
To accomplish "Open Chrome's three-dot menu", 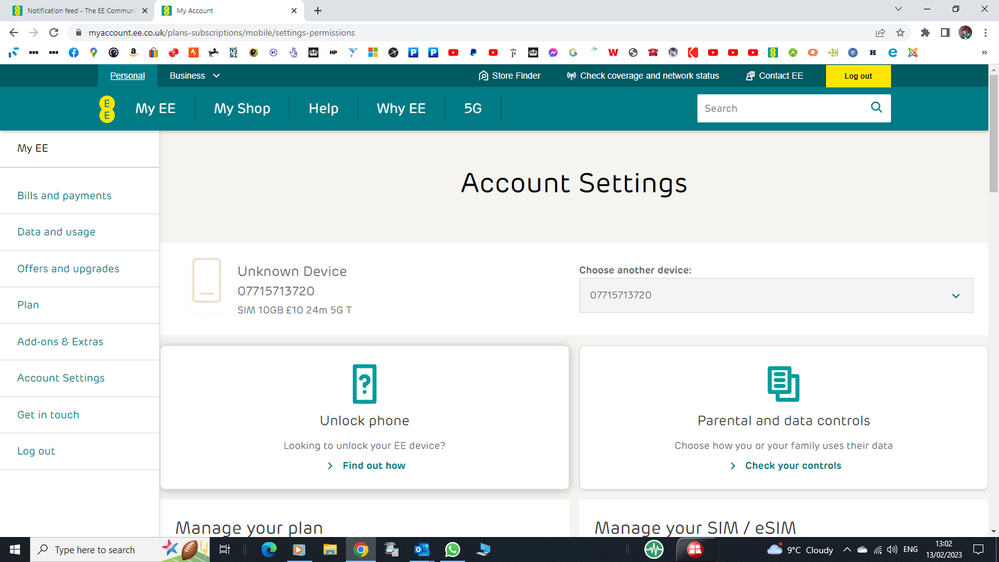I will click(x=985, y=32).
